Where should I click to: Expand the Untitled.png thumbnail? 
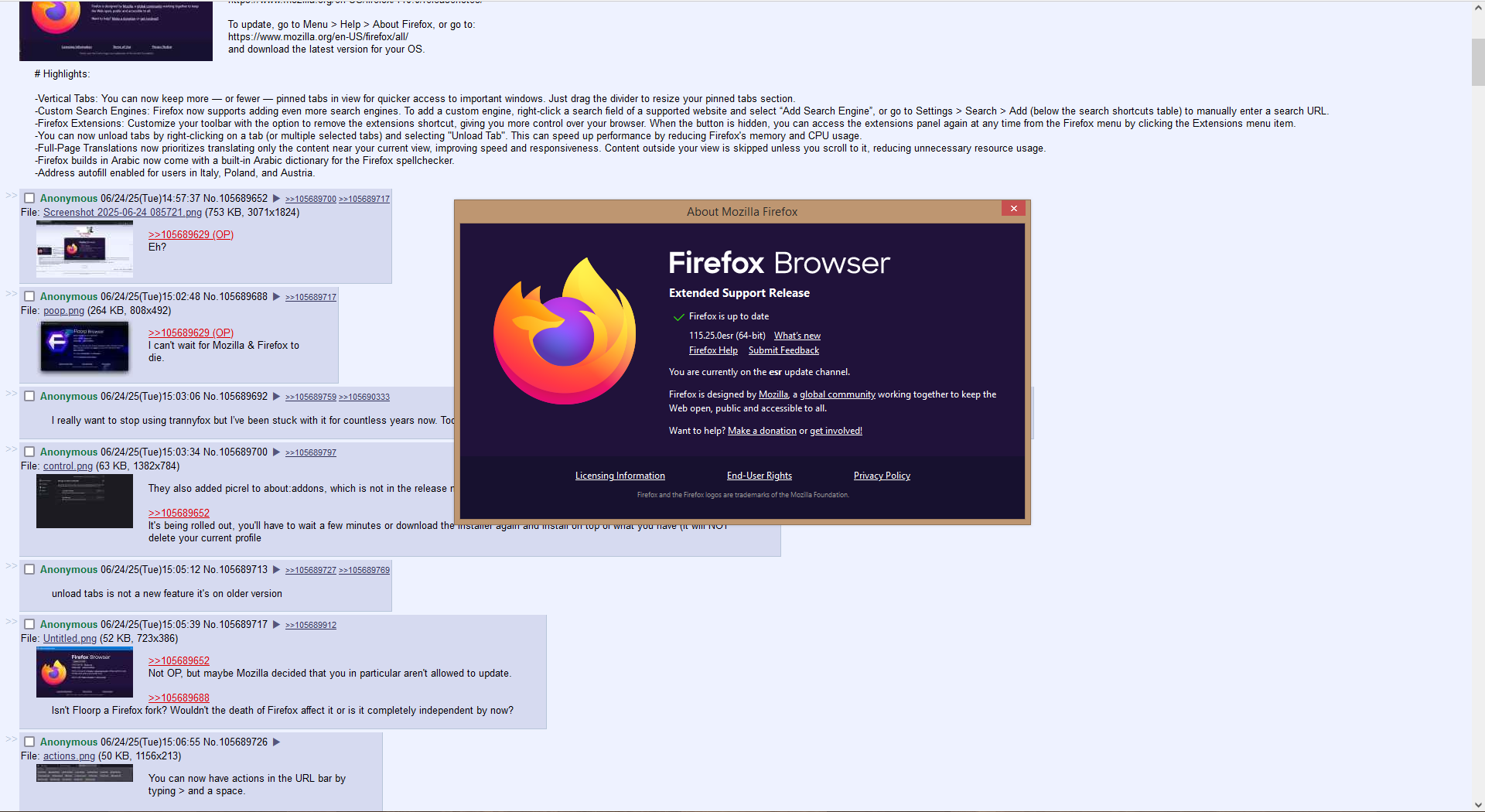(x=84, y=672)
